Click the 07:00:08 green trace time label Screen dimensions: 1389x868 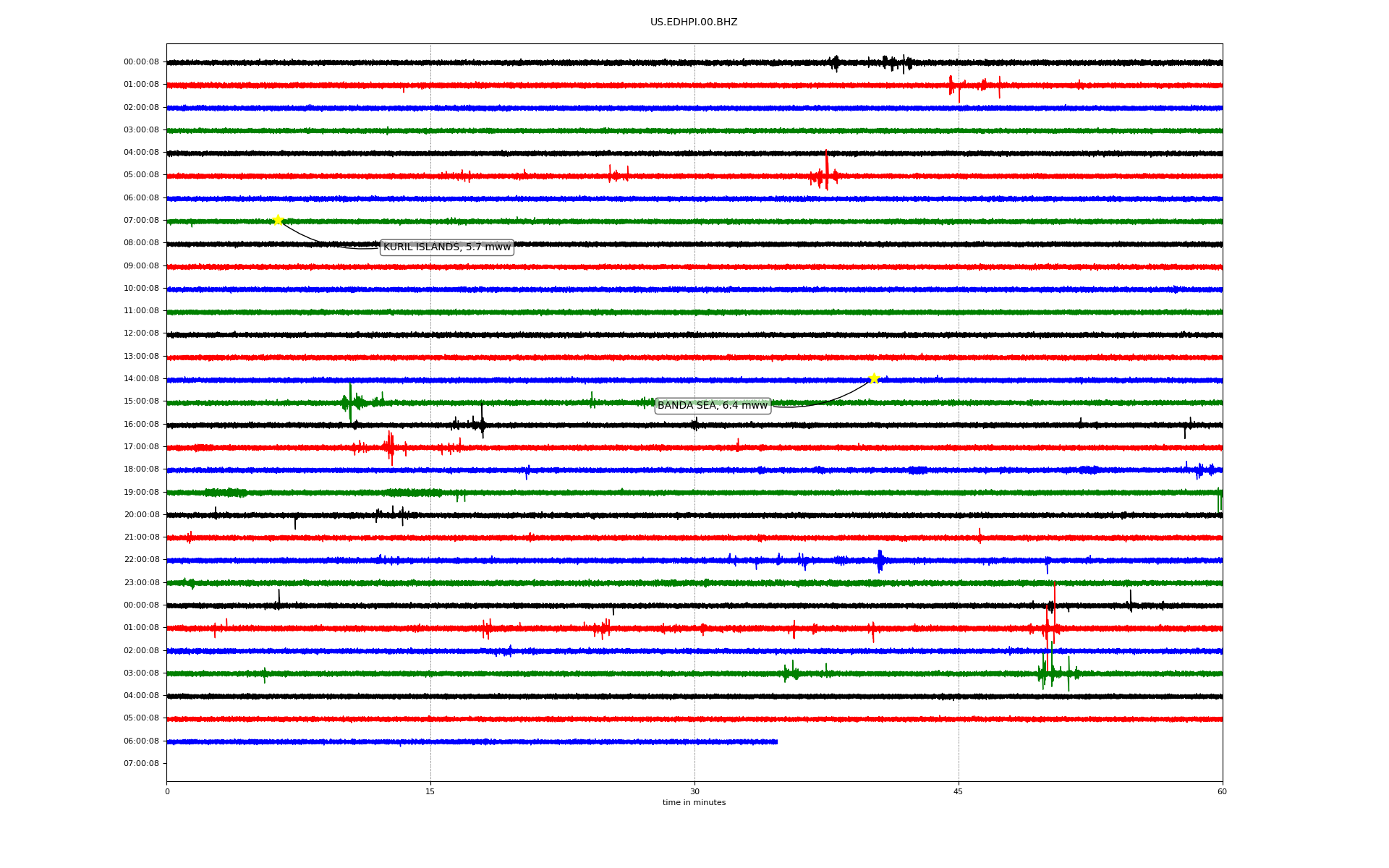coord(141,220)
